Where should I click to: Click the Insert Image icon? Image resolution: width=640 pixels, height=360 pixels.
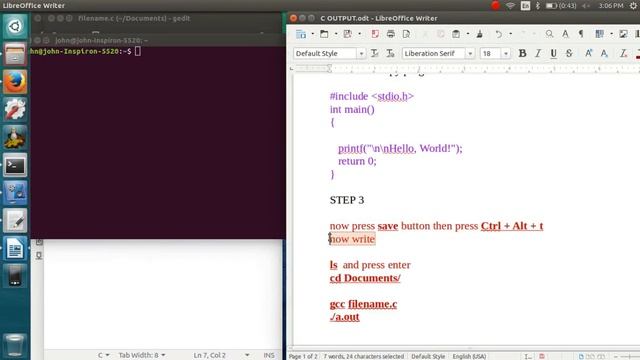click(x=623, y=34)
